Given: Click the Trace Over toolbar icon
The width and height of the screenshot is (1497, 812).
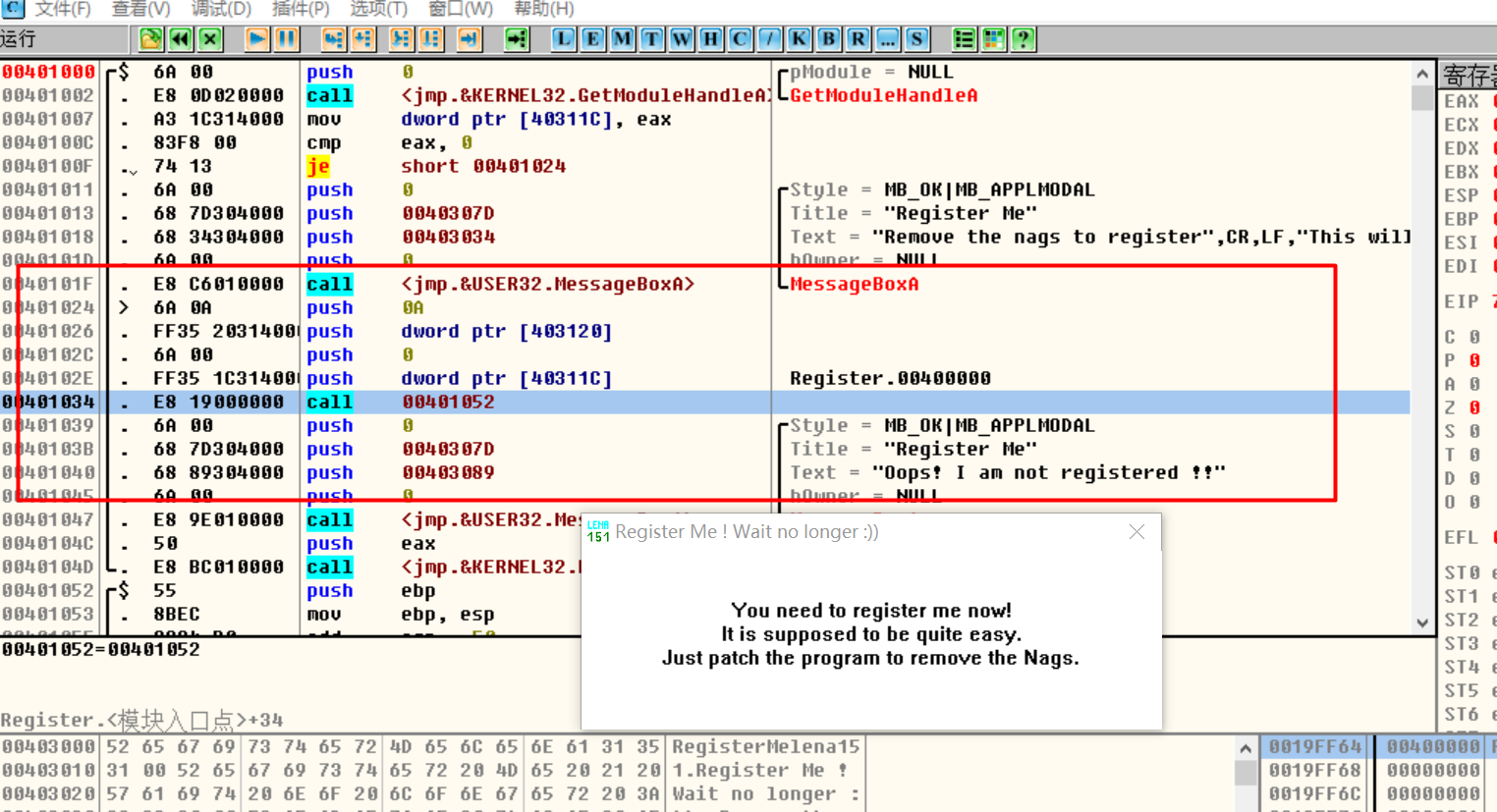Looking at the screenshot, I should point(430,39).
